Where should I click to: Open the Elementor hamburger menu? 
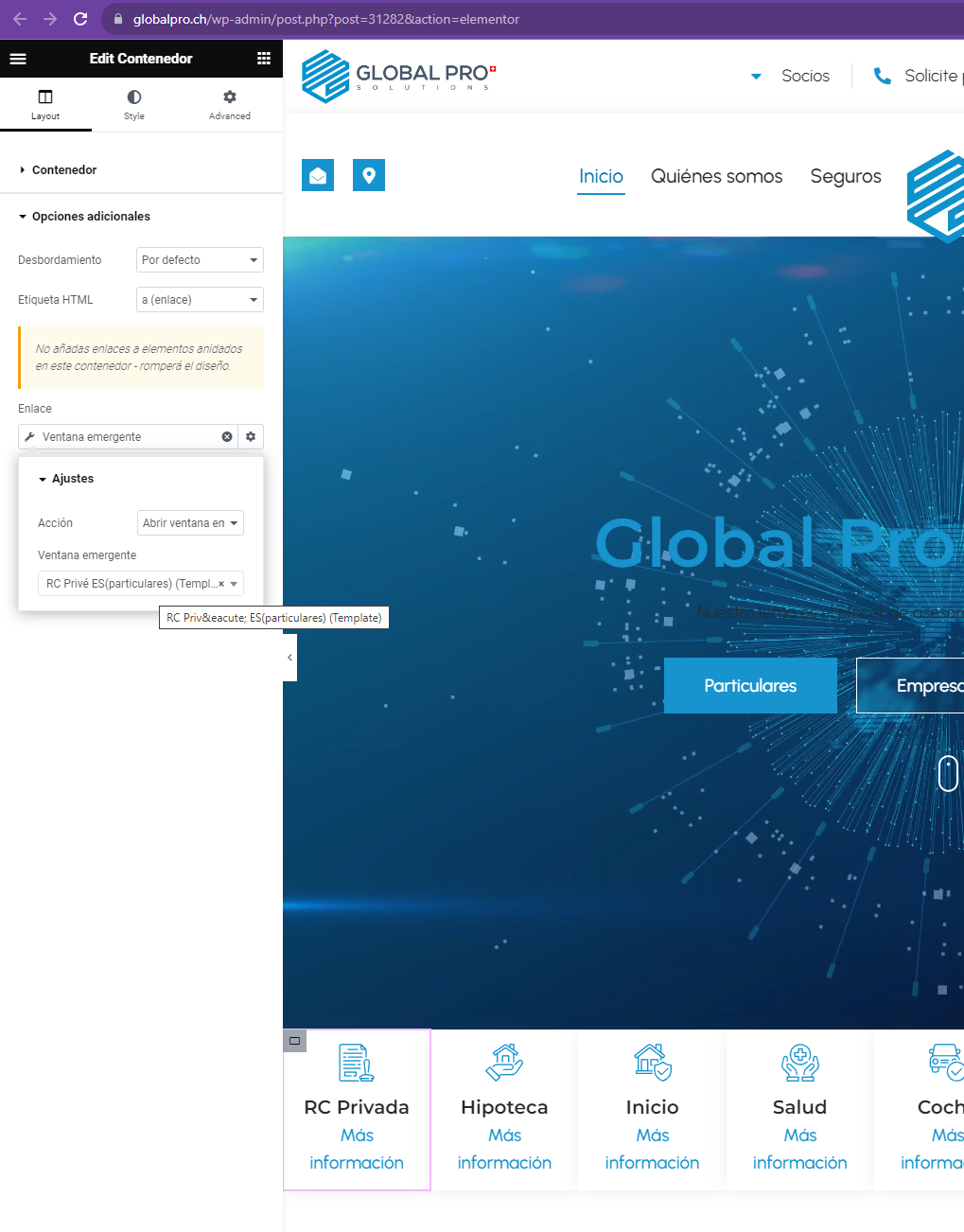pos(18,59)
